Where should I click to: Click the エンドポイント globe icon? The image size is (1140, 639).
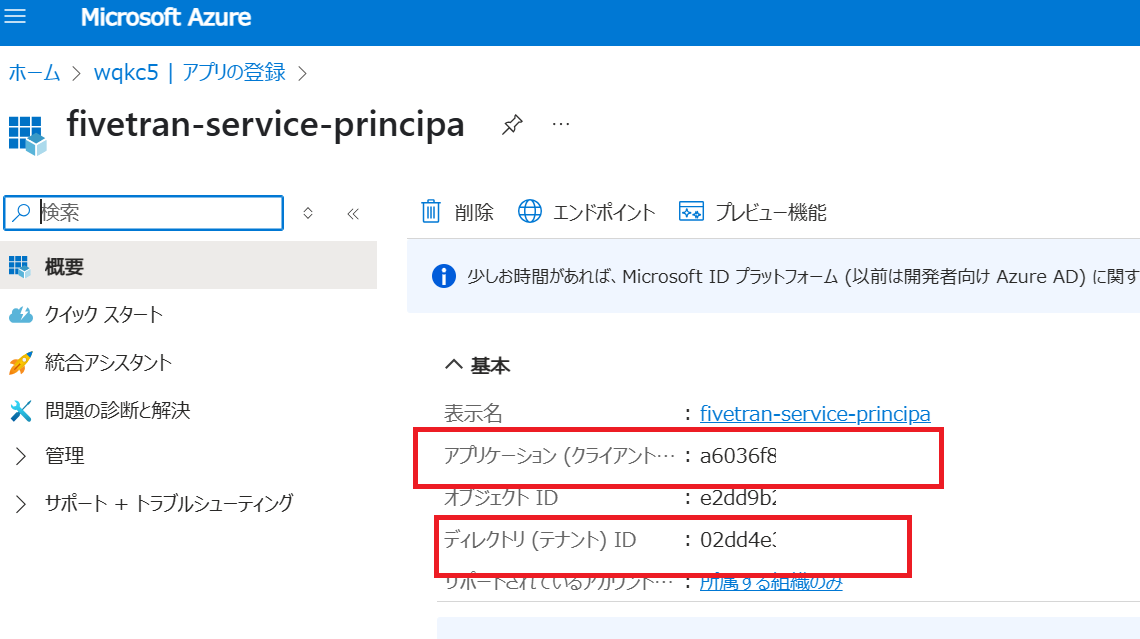529,212
